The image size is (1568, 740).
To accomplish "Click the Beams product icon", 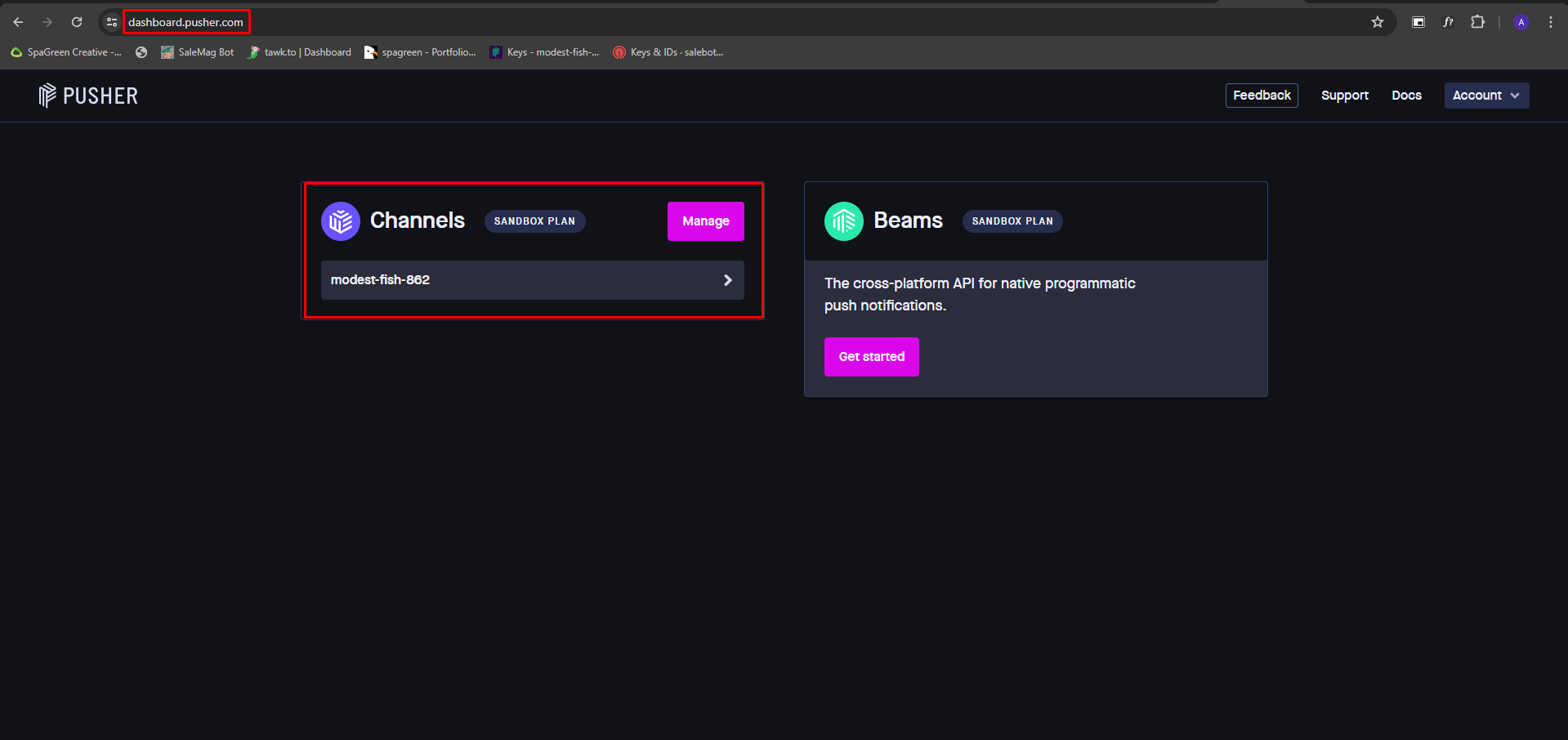I will pos(844,221).
